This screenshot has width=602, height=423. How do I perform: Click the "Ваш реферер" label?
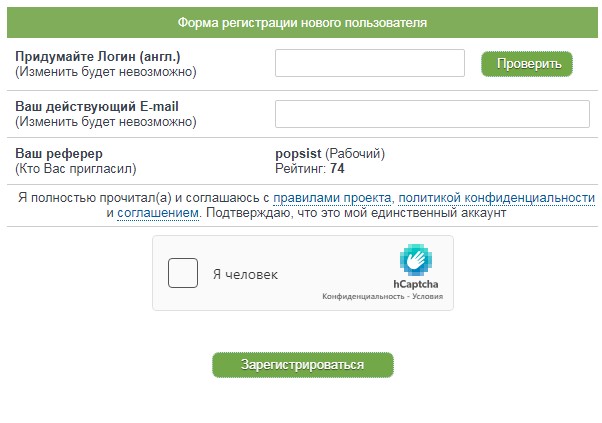pyautogui.click(x=60, y=154)
